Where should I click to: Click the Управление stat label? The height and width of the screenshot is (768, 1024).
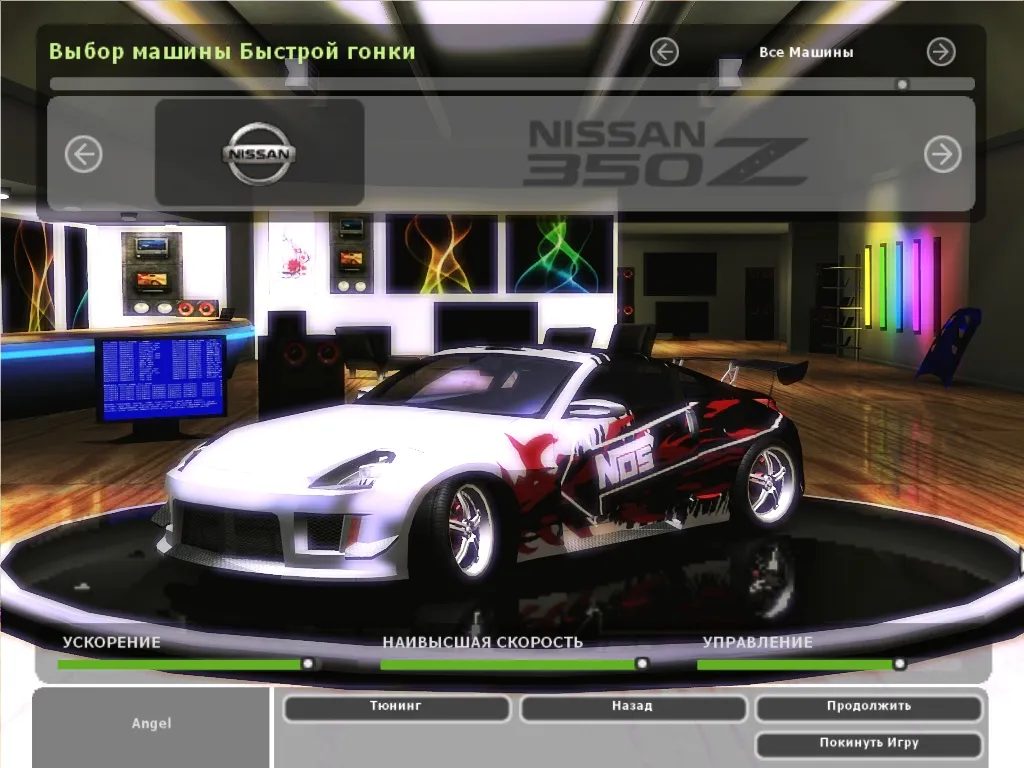point(758,642)
